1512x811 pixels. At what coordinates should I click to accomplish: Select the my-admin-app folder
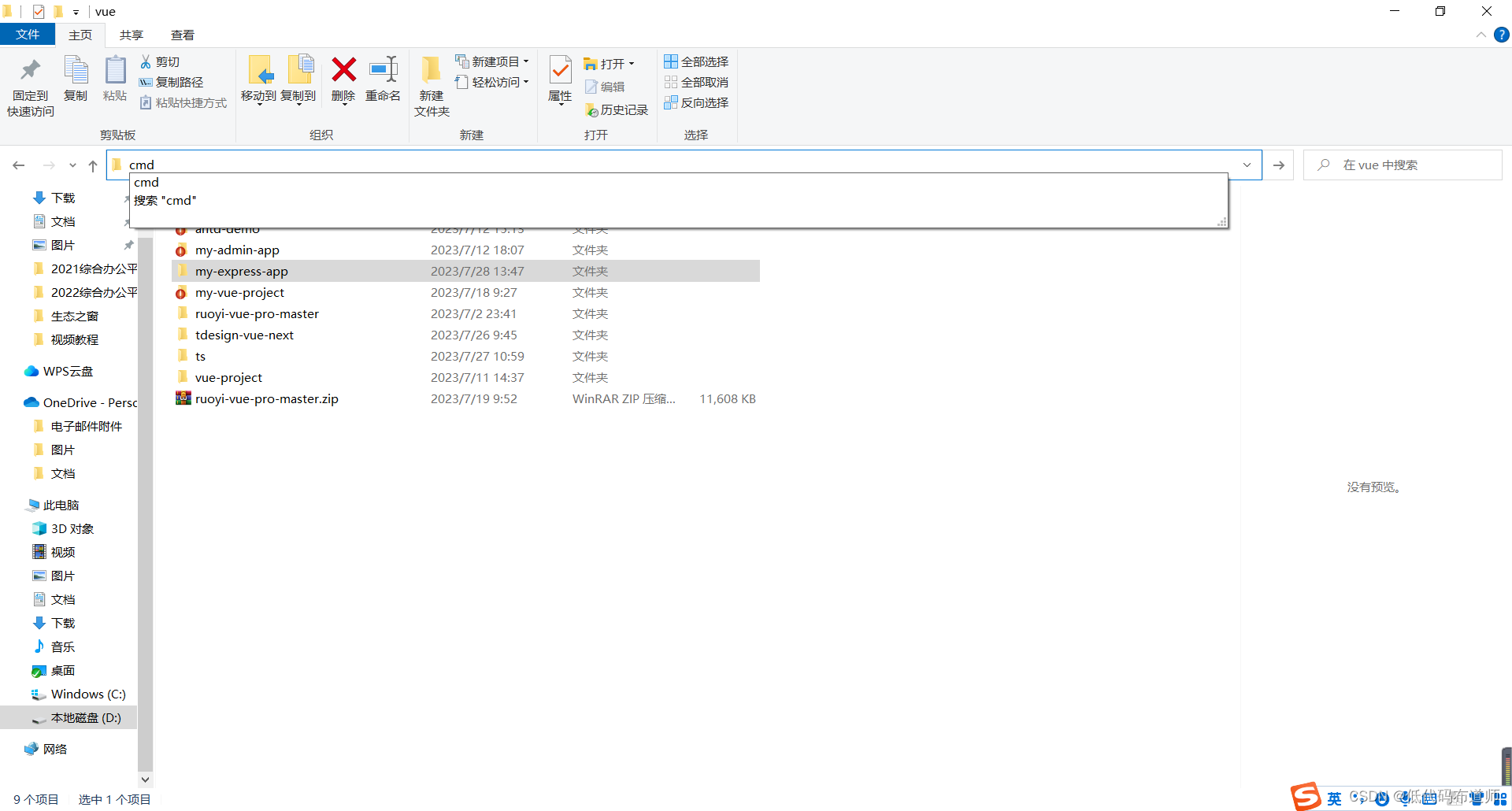(x=237, y=250)
